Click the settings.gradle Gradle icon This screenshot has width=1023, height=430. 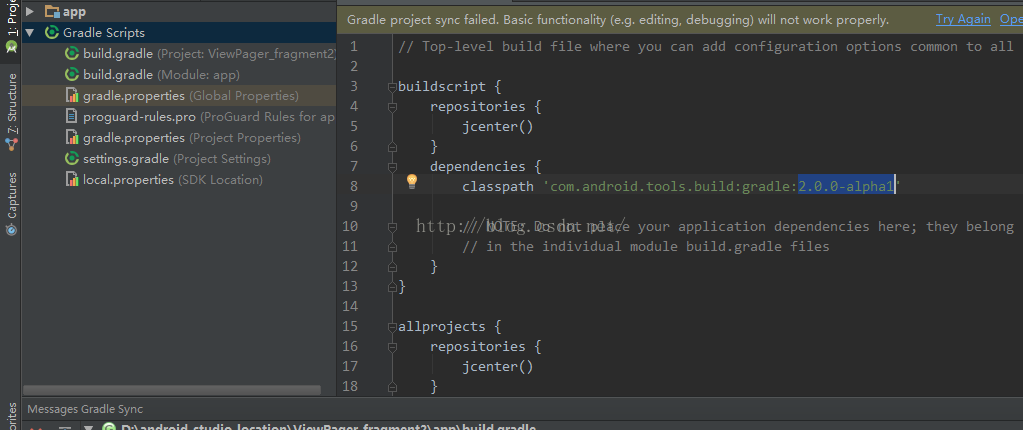(x=72, y=159)
